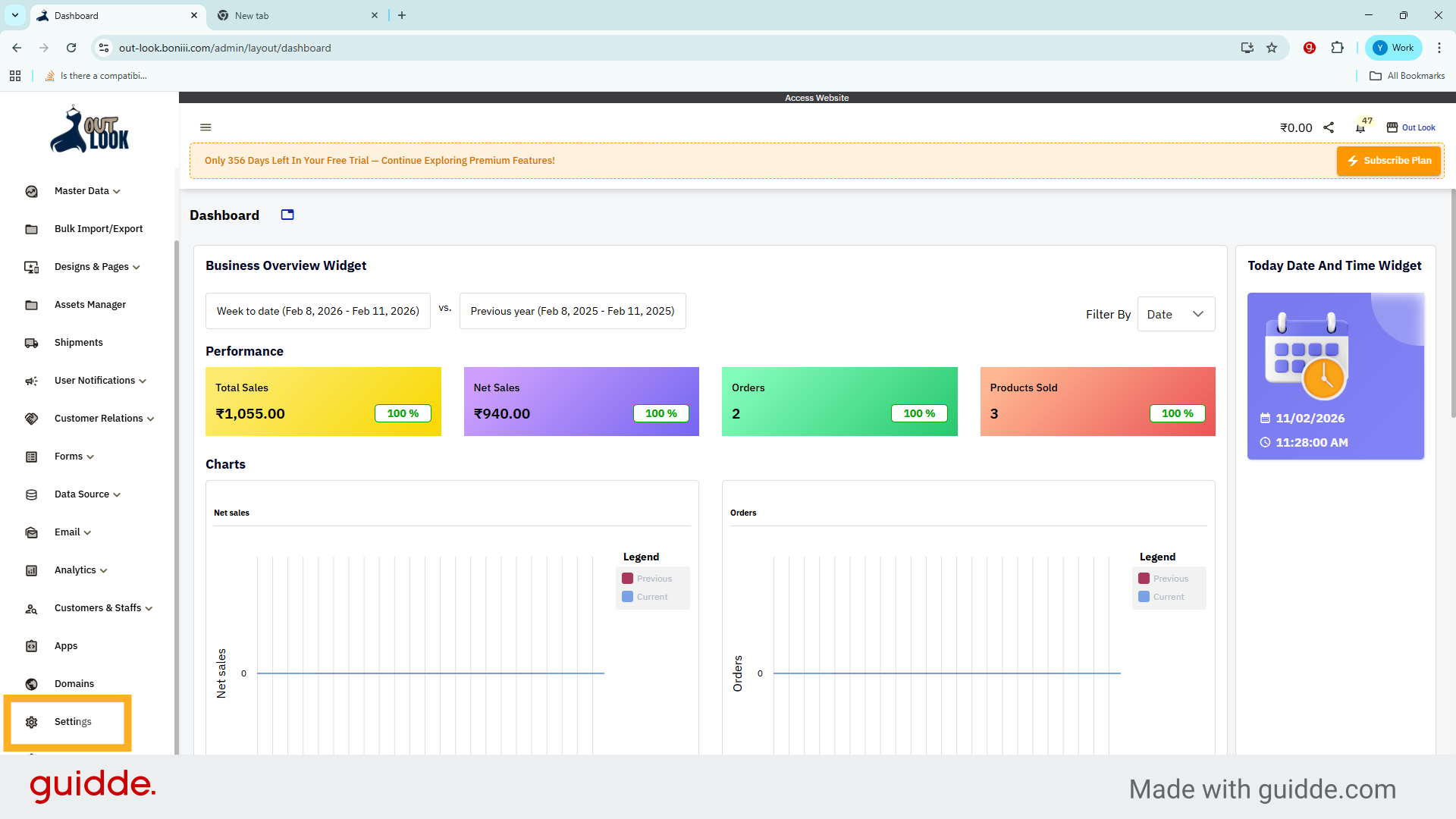This screenshot has height=819, width=1456.
Task: Open the Filter By Date dropdown
Action: 1176,314
